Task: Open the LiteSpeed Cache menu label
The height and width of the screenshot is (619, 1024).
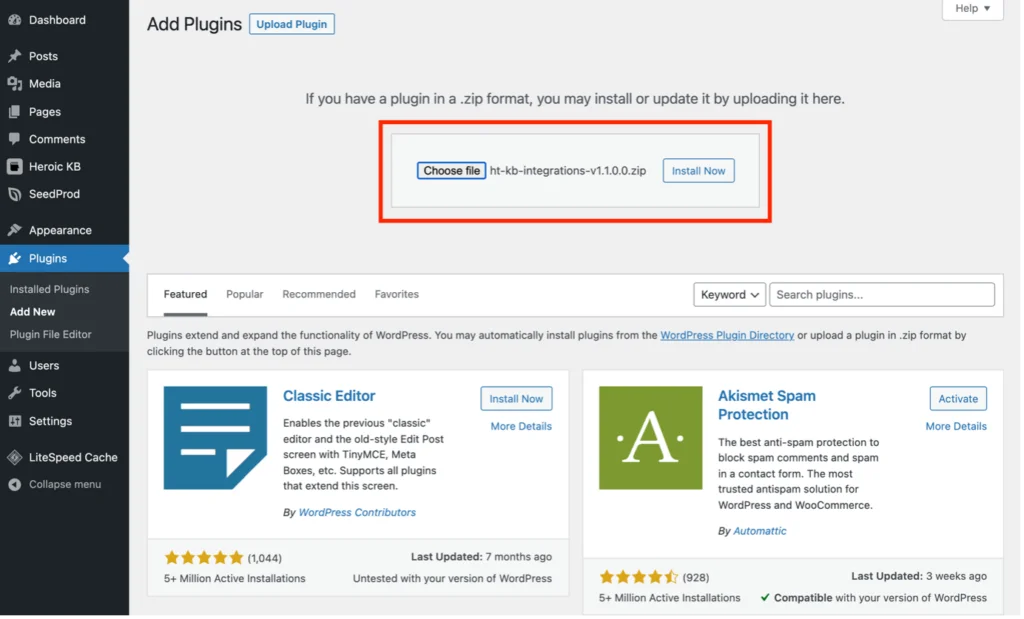Action: pyautogui.click(x=73, y=458)
